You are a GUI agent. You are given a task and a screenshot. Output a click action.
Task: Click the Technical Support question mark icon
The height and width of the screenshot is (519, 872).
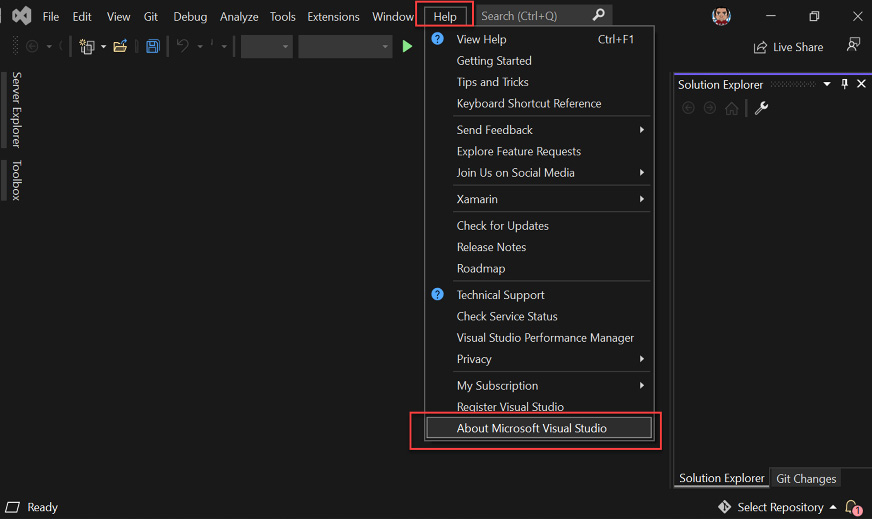coord(438,294)
